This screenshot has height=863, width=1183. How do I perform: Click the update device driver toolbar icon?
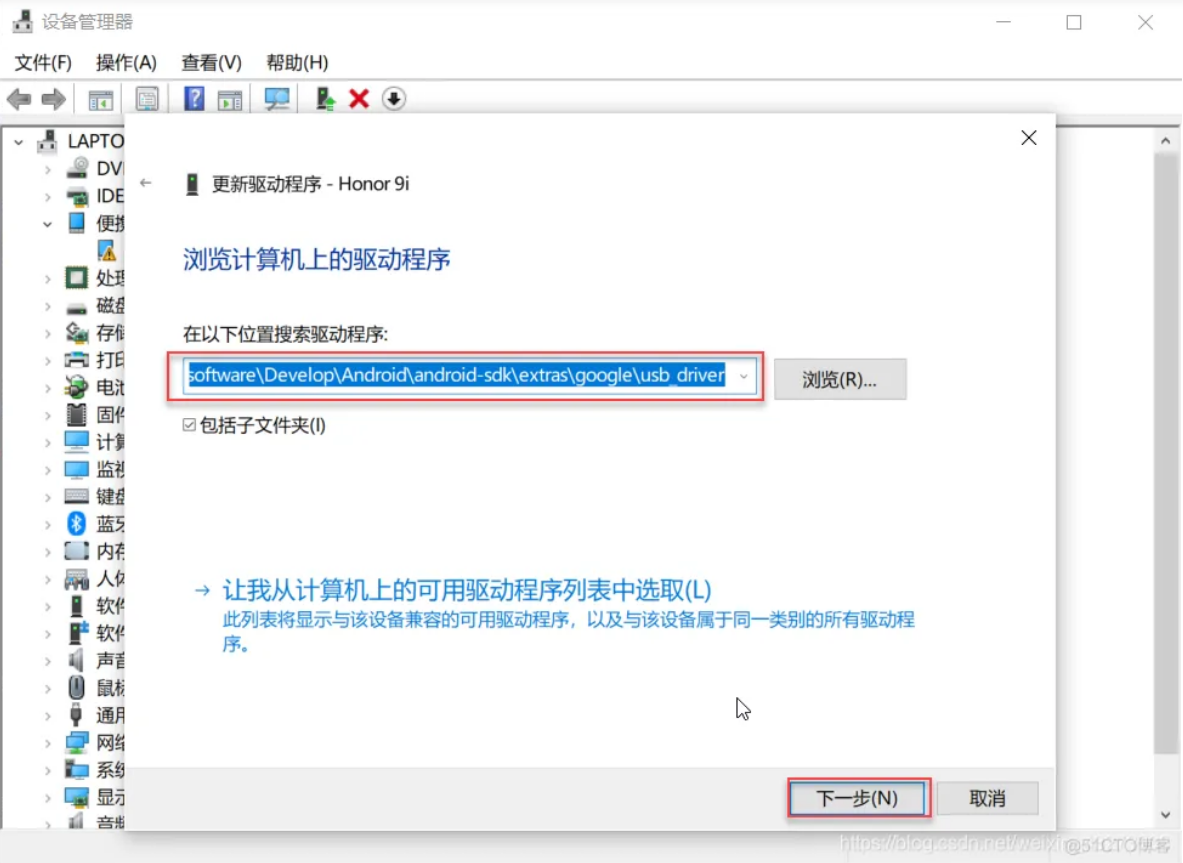[x=325, y=99]
